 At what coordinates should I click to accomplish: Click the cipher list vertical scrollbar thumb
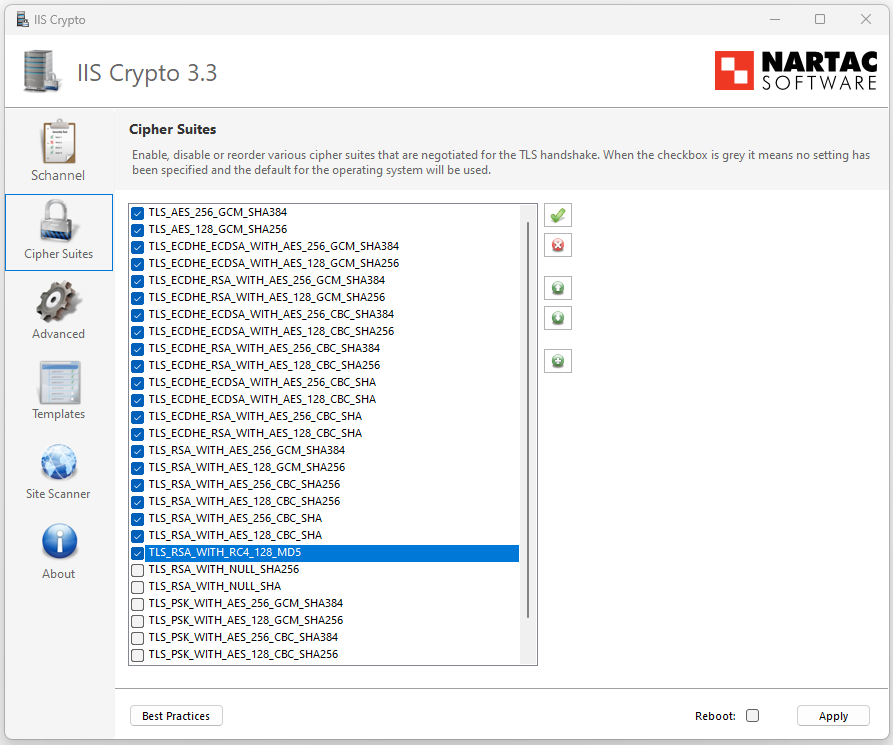pyautogui.click(x=528, y=420)
